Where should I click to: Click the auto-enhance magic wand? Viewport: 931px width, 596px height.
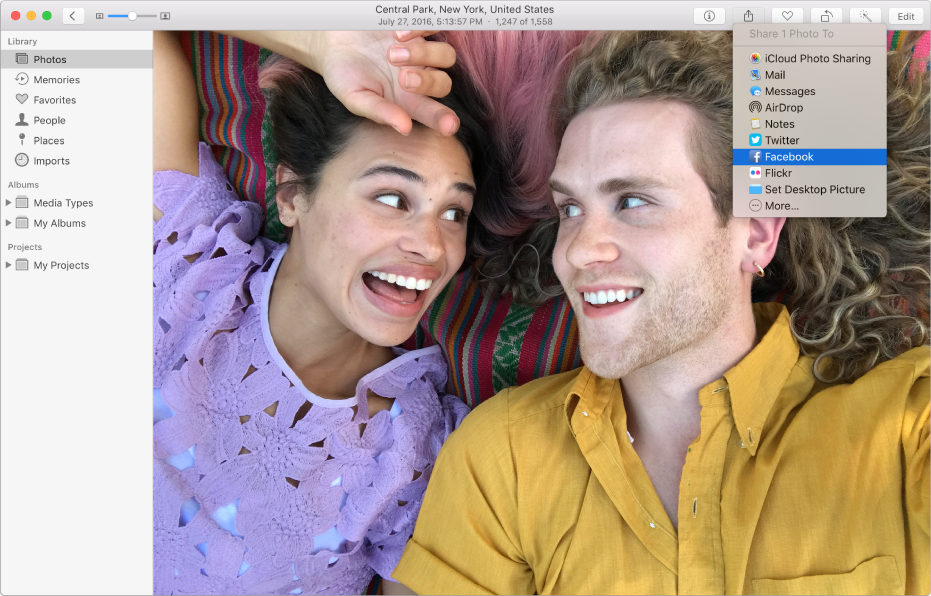[x=865, y=16]
